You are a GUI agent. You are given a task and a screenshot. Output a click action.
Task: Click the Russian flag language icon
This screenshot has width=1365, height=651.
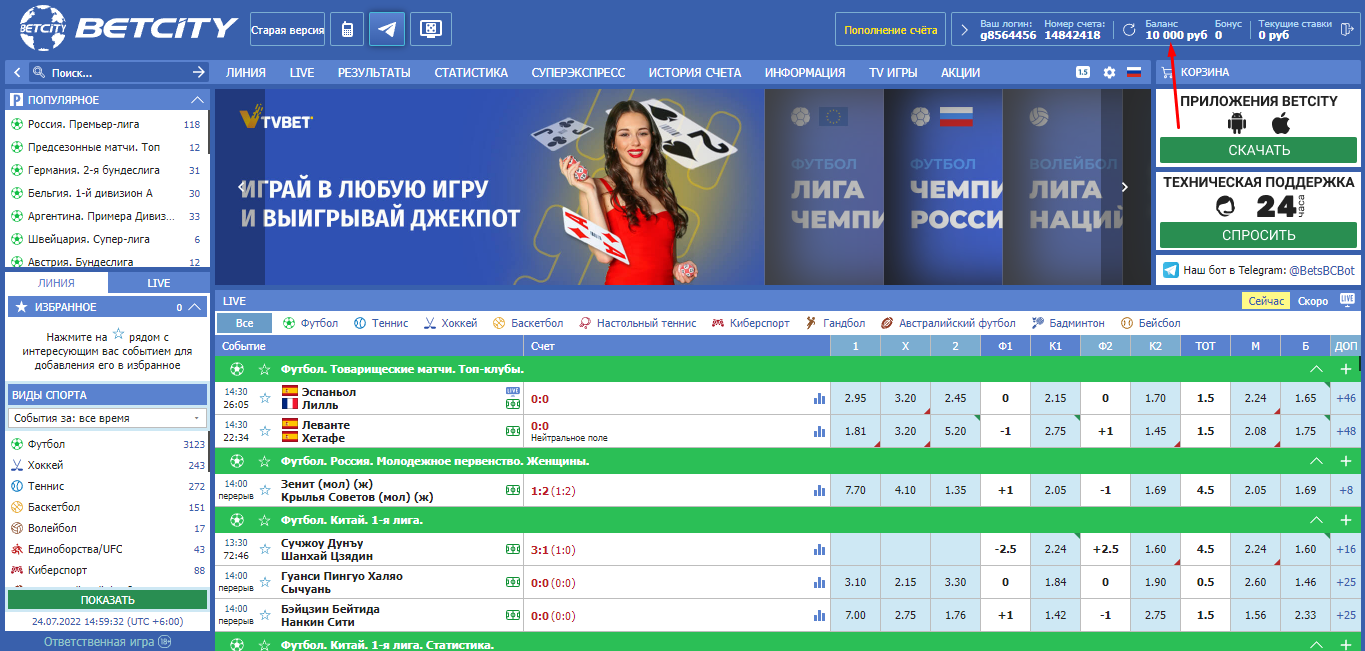pos(1134,72)
